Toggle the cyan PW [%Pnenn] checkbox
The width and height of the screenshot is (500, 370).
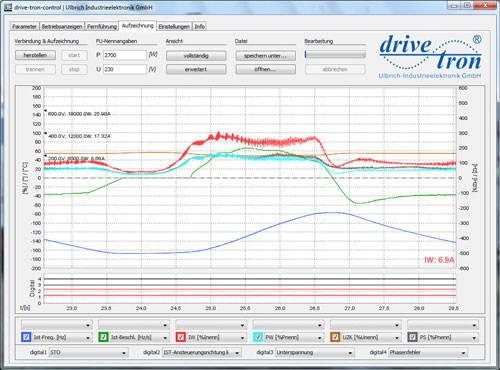258,337
